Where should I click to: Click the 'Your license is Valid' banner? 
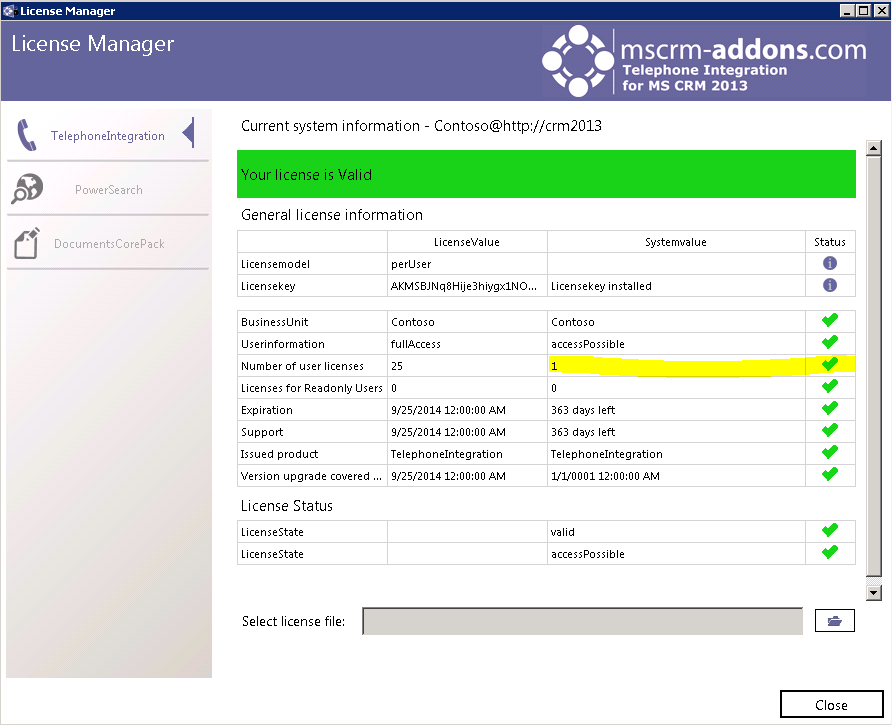click(546, 174)
